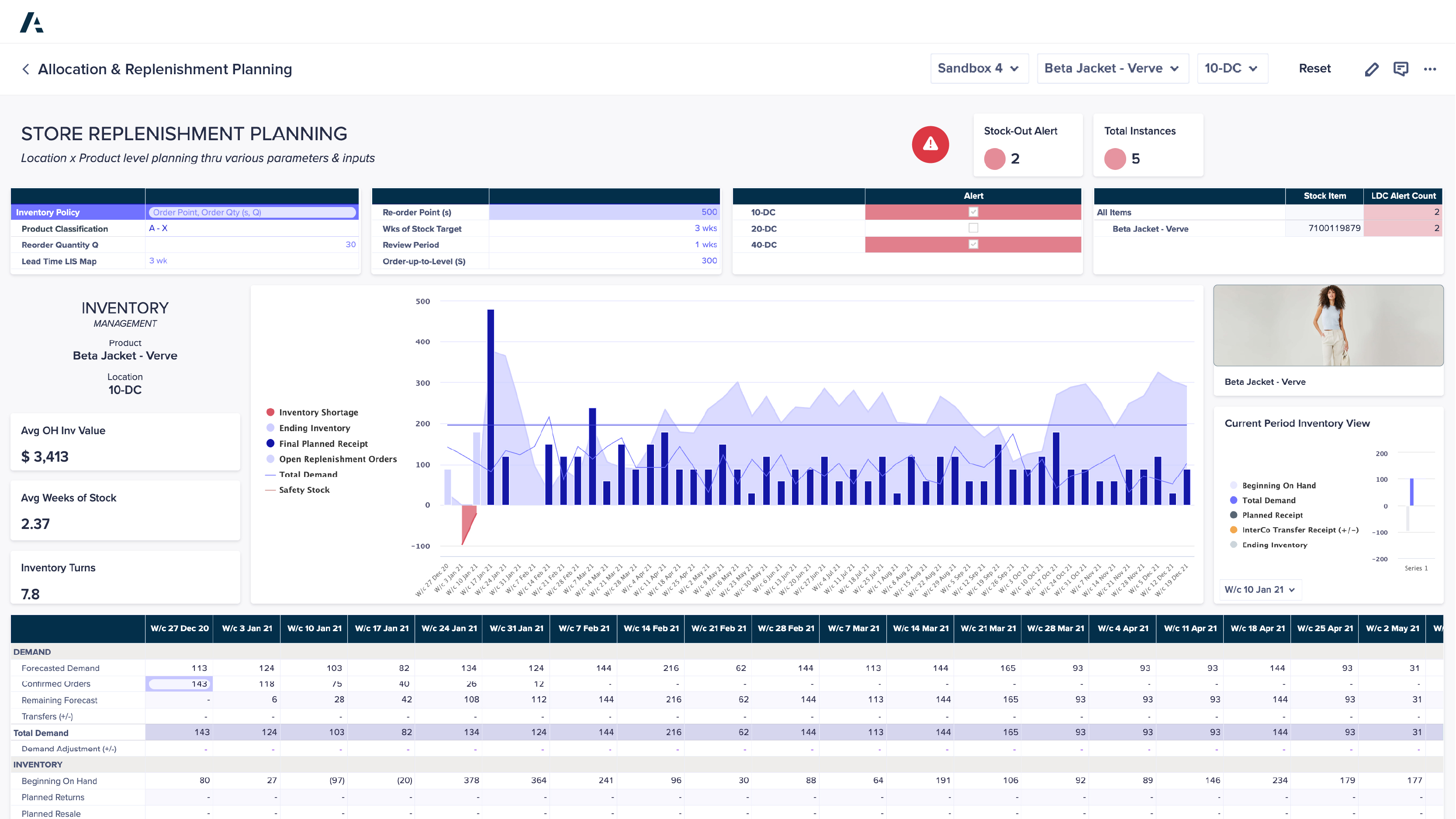Open the Sandbox 4 dropdown
Screen dimensions: 1456x819
[x=979, y=69]
